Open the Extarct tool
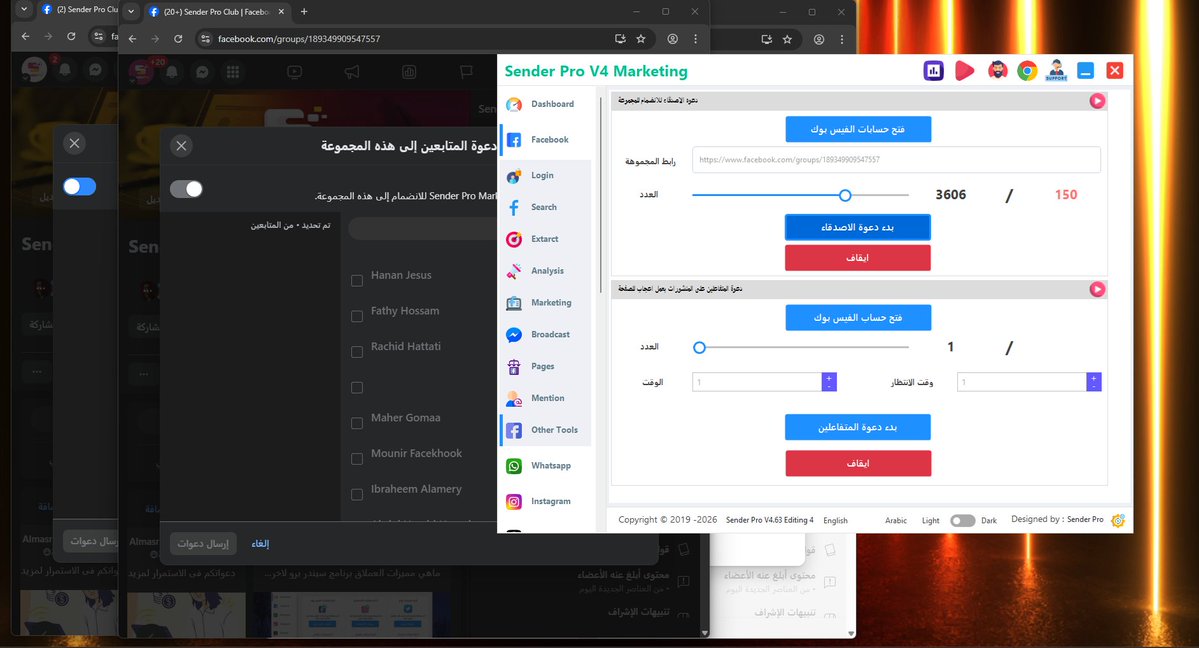 point(542,239)
